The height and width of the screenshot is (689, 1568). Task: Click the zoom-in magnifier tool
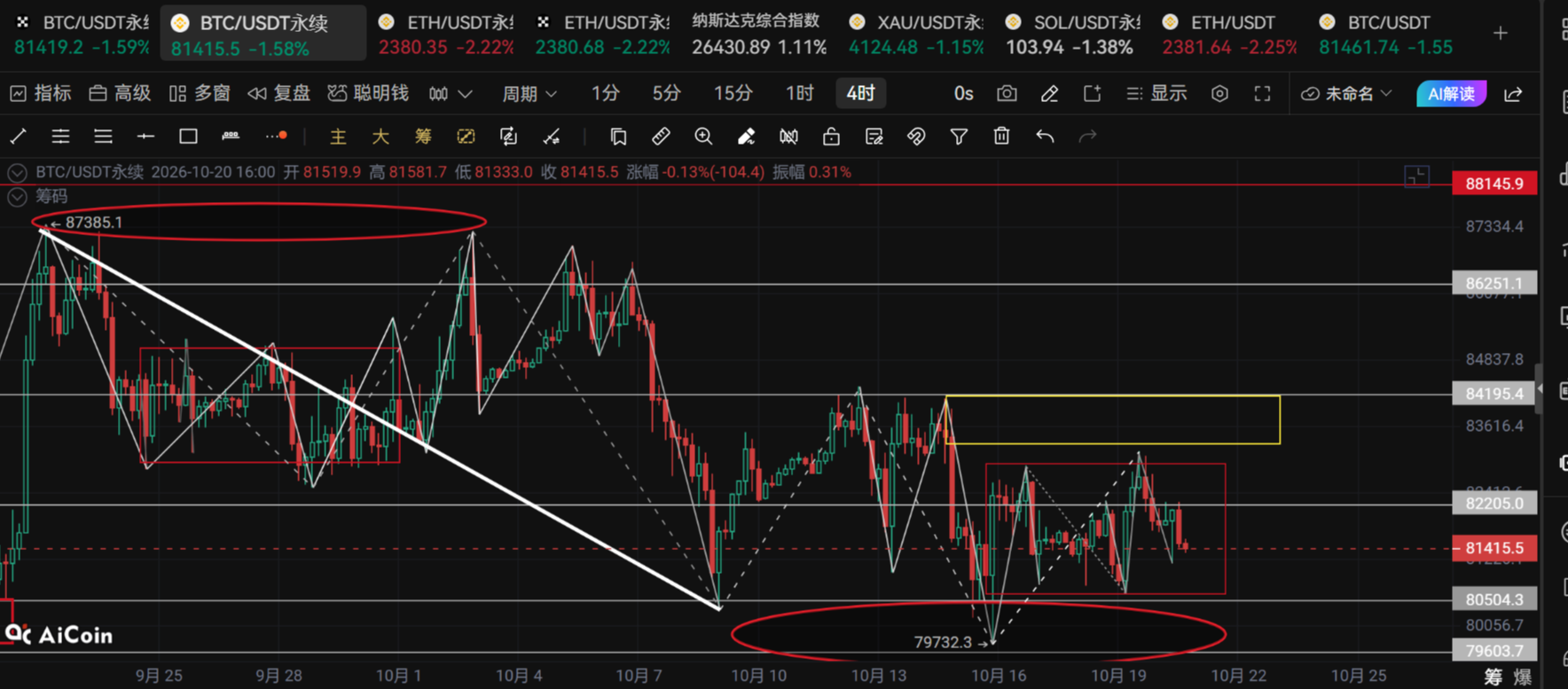coord(703,137)
